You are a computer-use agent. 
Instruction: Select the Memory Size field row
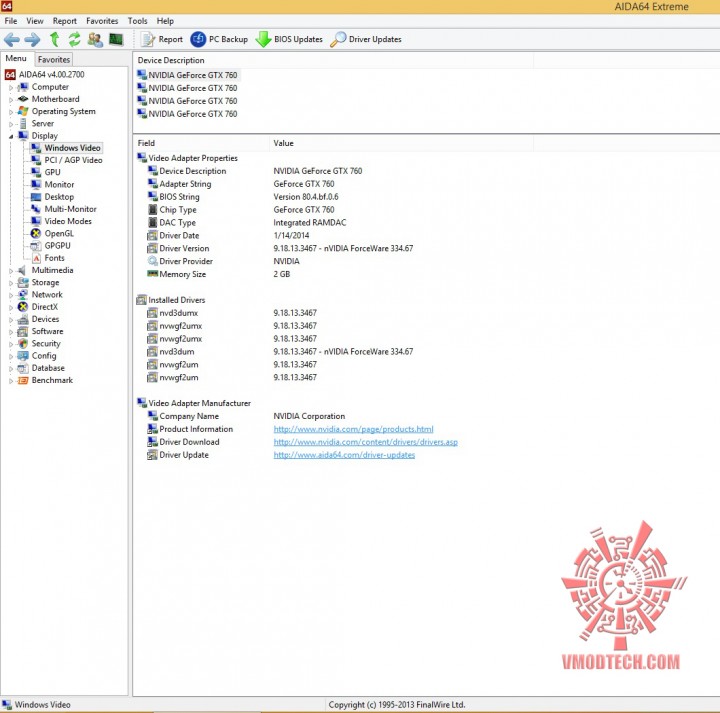(218, 274)
